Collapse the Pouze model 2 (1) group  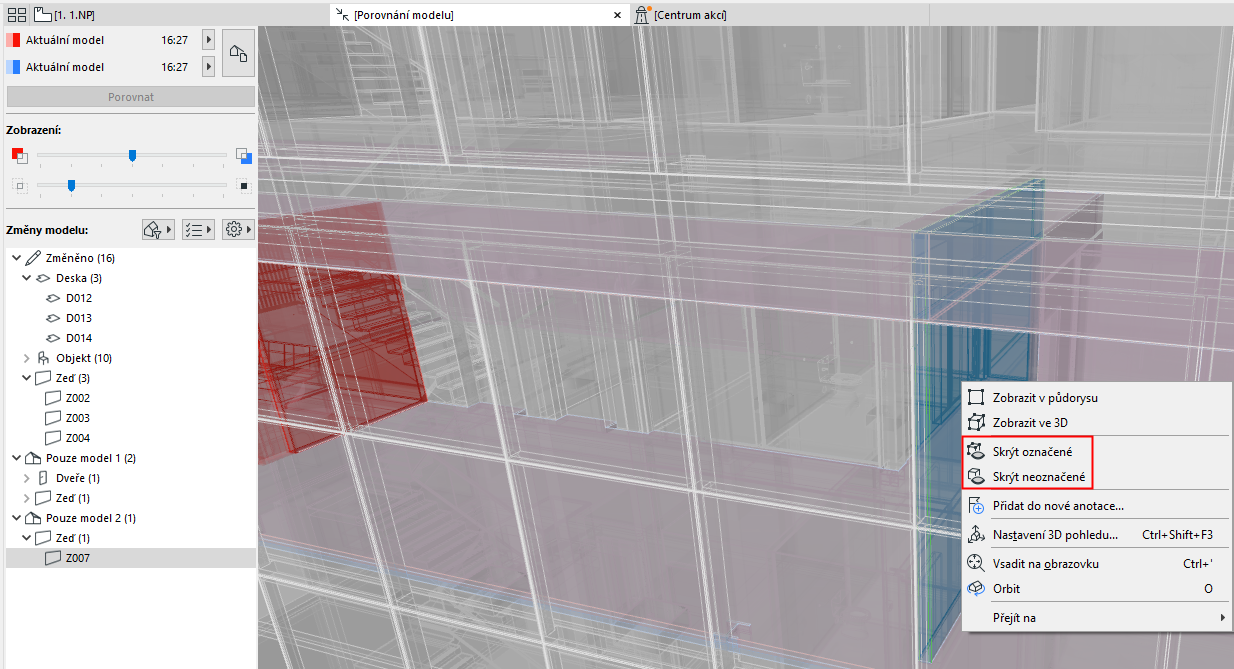pos(16,518)
